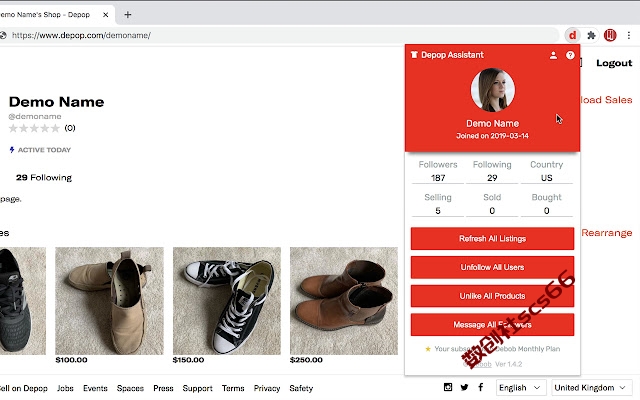Click the Country value US

coord(546,178)
